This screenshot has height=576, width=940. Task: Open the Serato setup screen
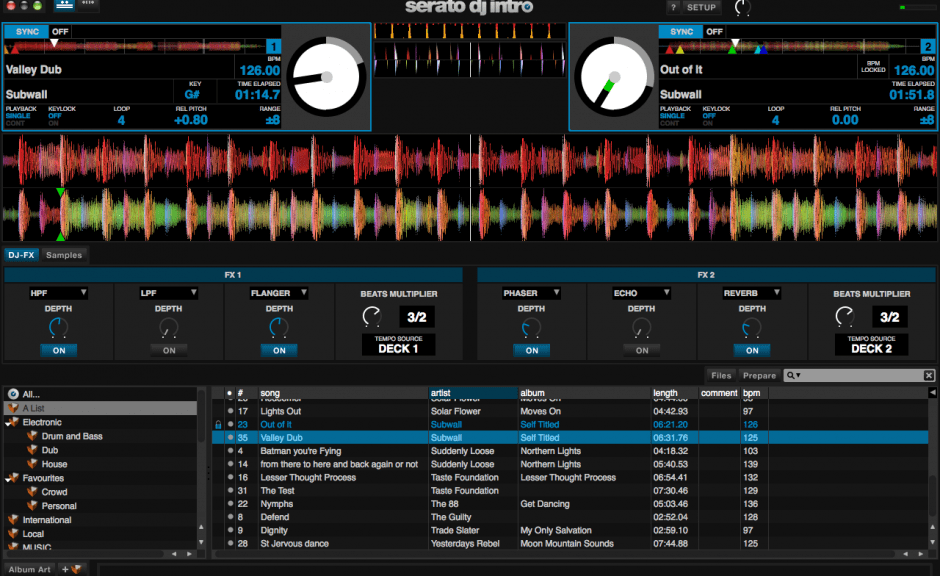coord(702,8)
